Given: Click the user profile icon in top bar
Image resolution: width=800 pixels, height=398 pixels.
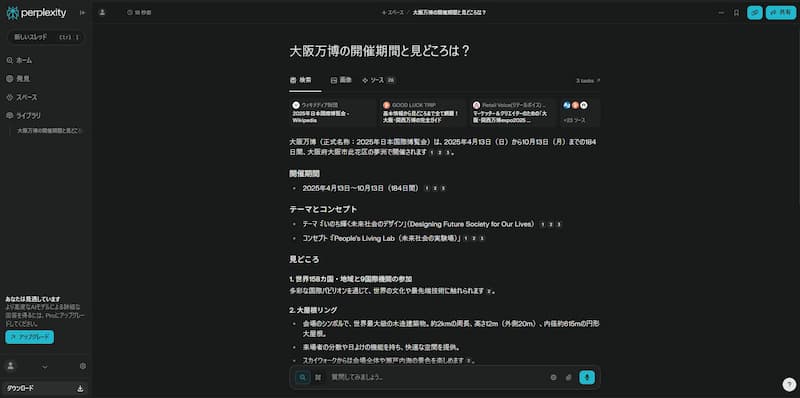Looking at the screenshot, I should pyautogui.click(x=102, y=12).
